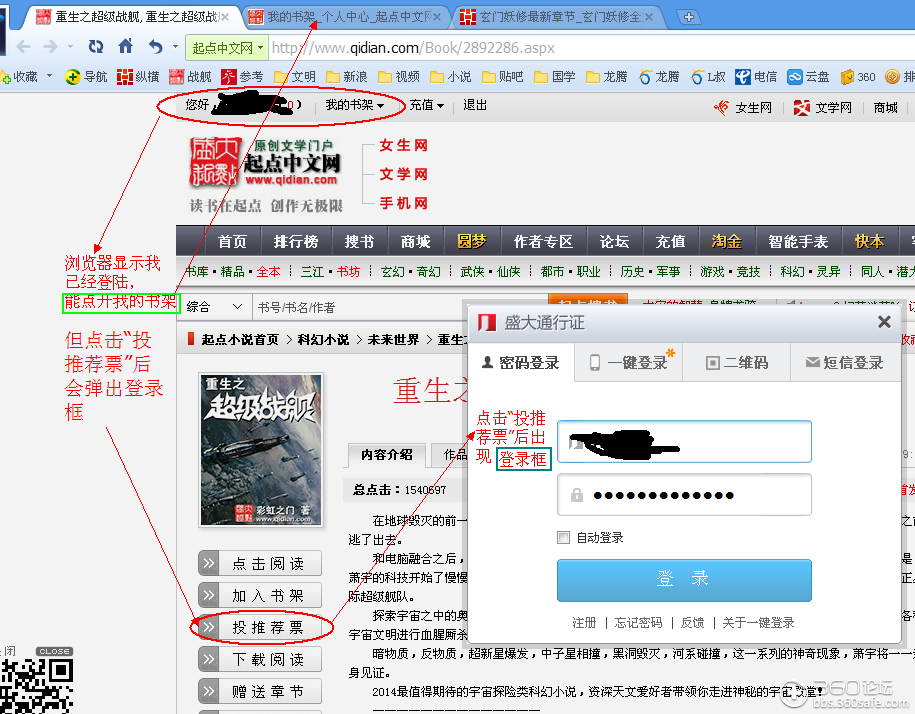Click the address bar URL field
Screen dimensions: 915x714
[x=589, y=48]
